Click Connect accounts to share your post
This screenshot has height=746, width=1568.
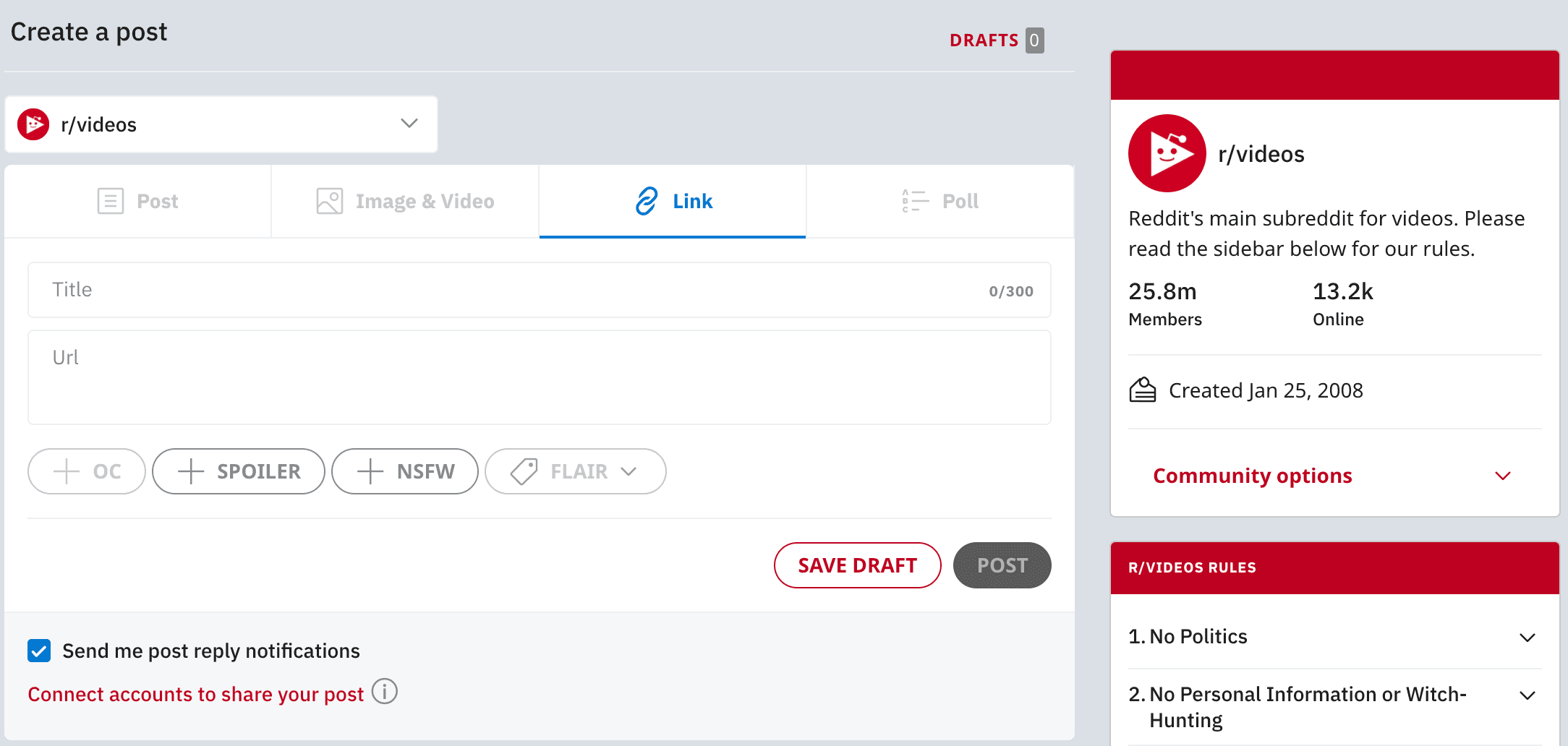(196, 694)
